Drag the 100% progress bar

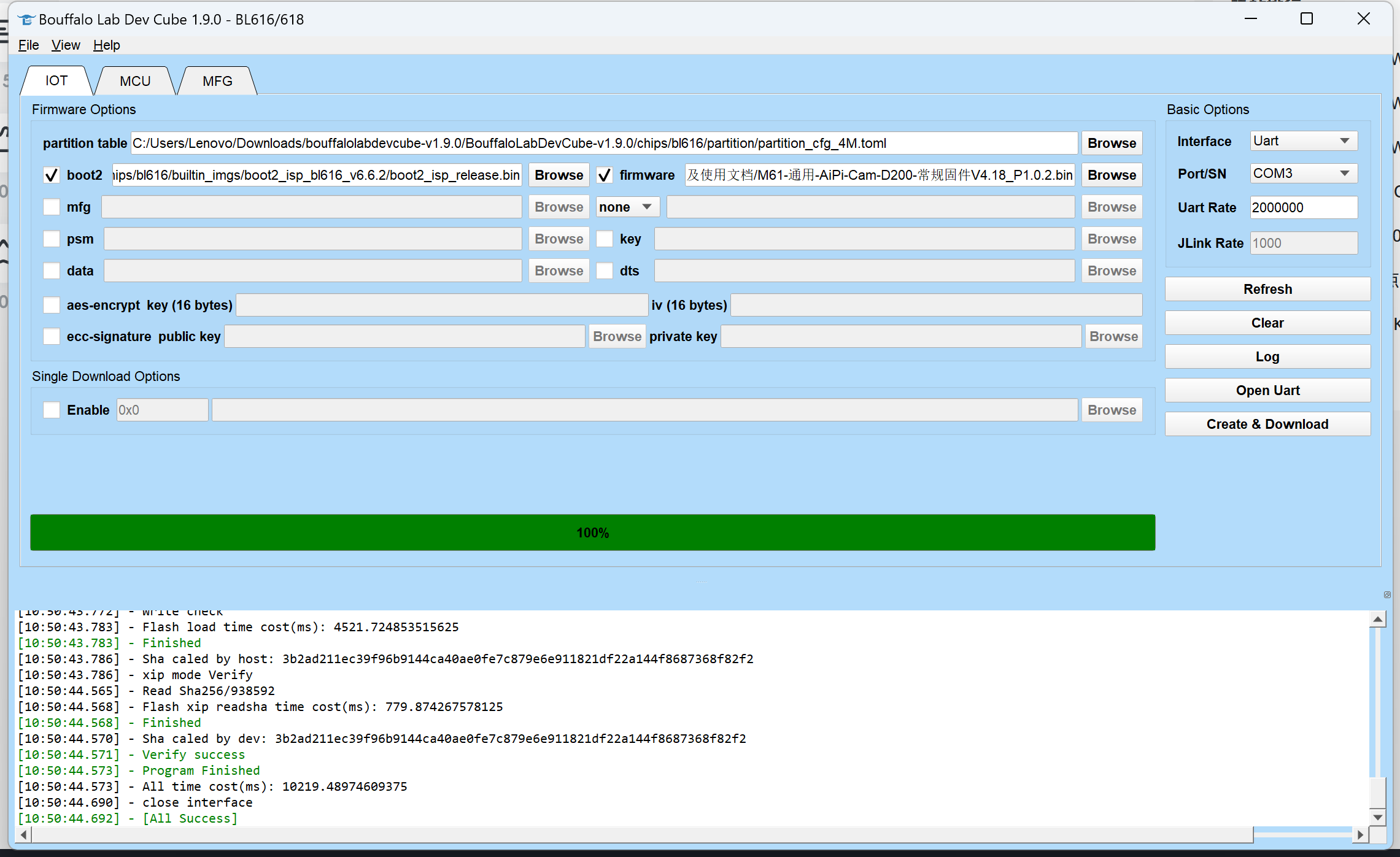(593, 531)
